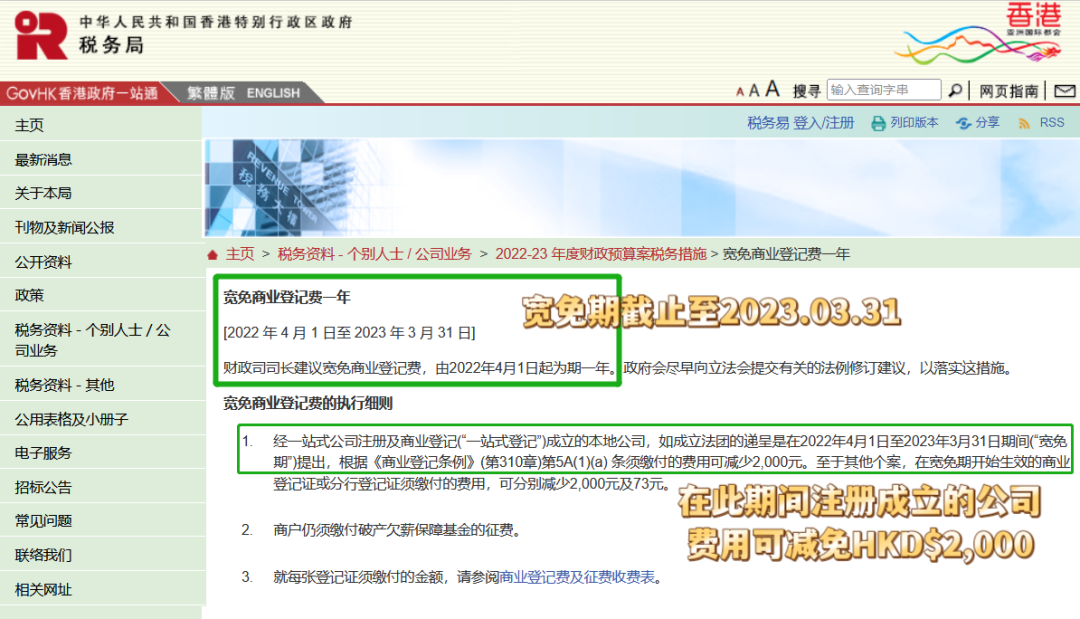Open GovHK 香港政府一站通 link
The image size is (1080, 619).
coord(82,93)
